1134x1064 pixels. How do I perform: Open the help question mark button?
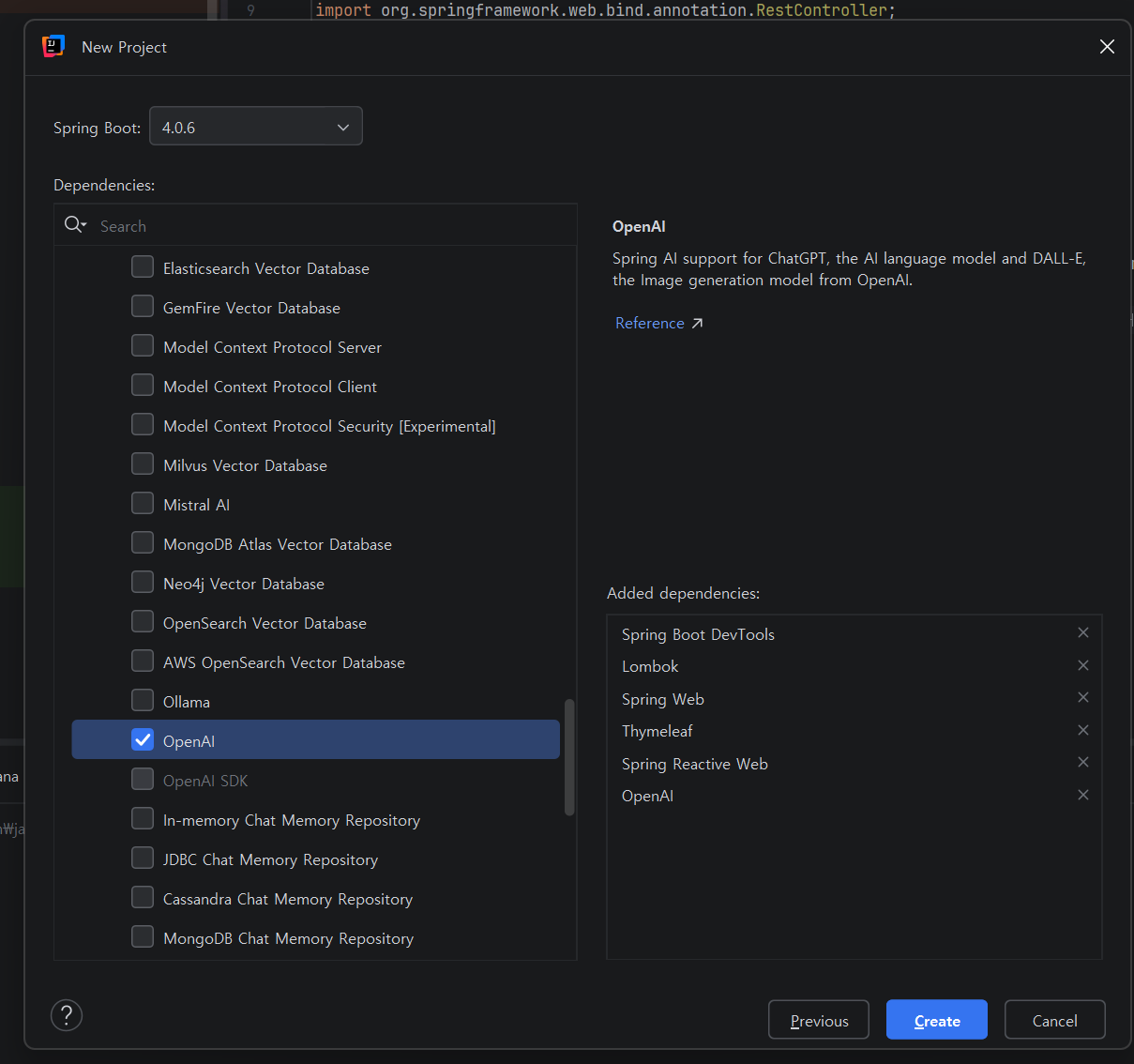click(x=67, y=1015)
